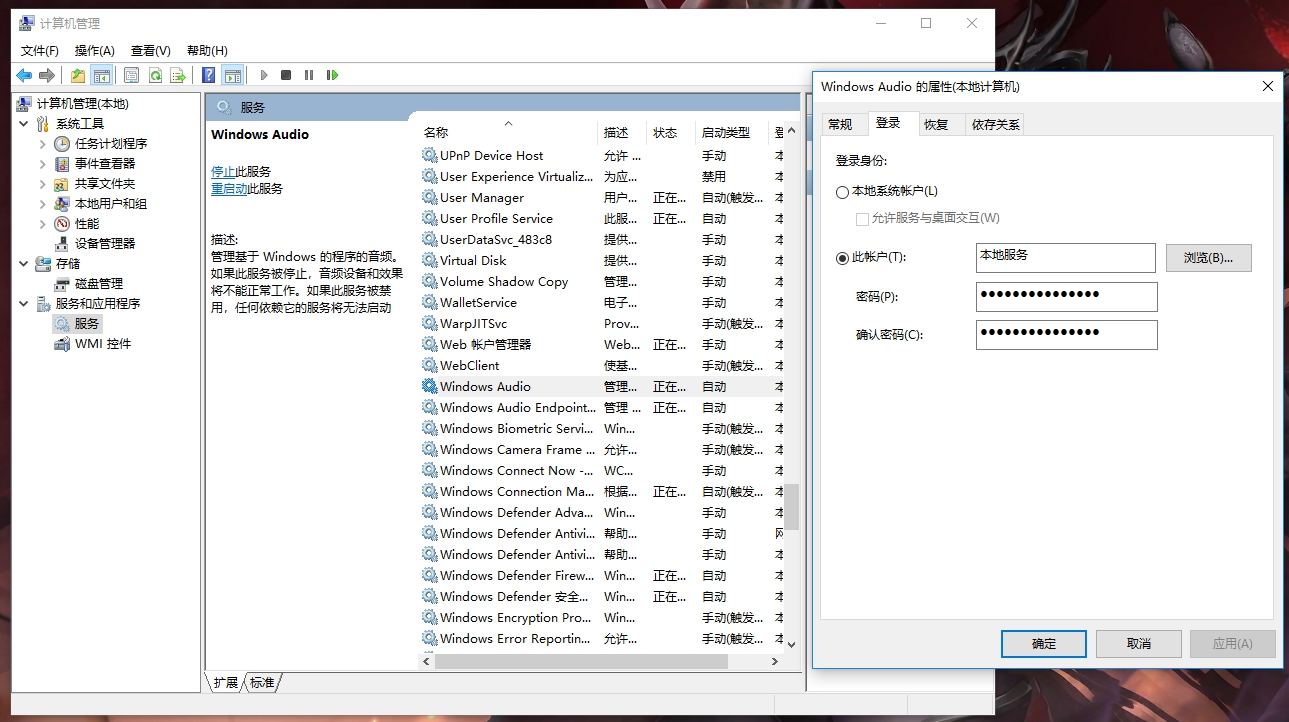The height and width of the screenshot is (722, 1289).
Task: Collapse the 服务和应用程序 tree node
Action: (24, 304)
